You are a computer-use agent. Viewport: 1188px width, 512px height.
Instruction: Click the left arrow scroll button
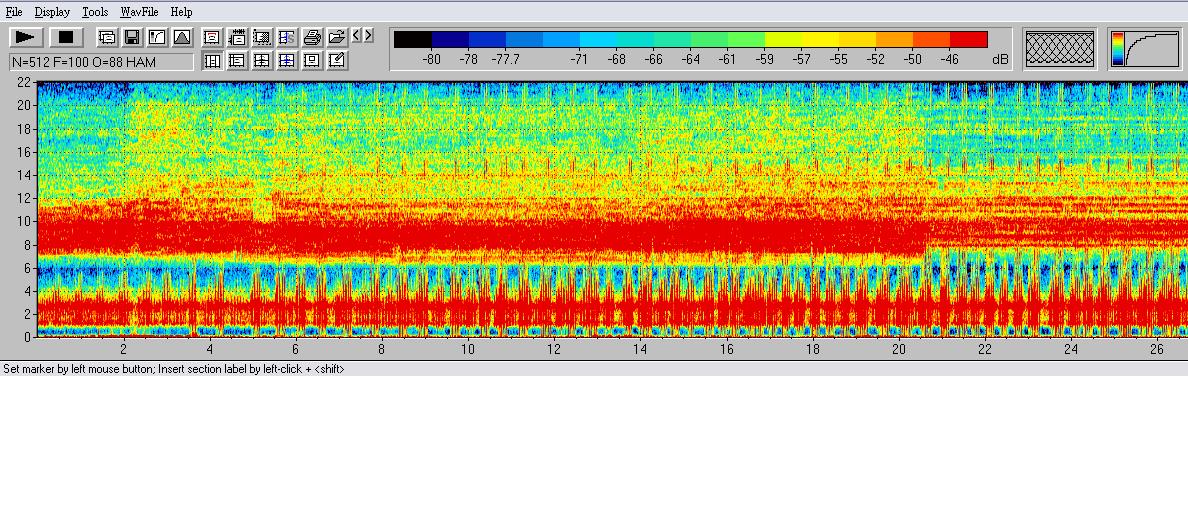point(357,36)
